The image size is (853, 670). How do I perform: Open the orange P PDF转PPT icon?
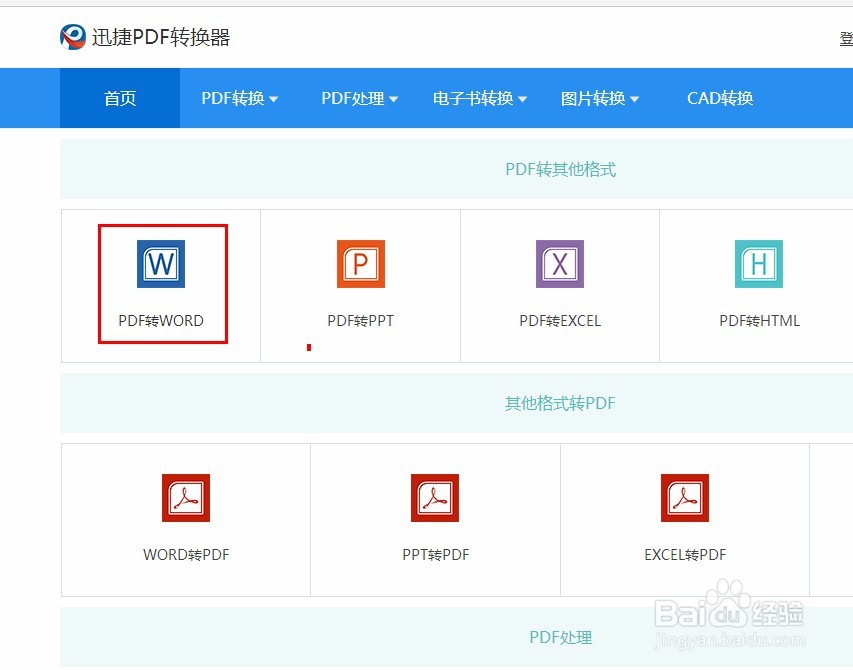point(361,264)
